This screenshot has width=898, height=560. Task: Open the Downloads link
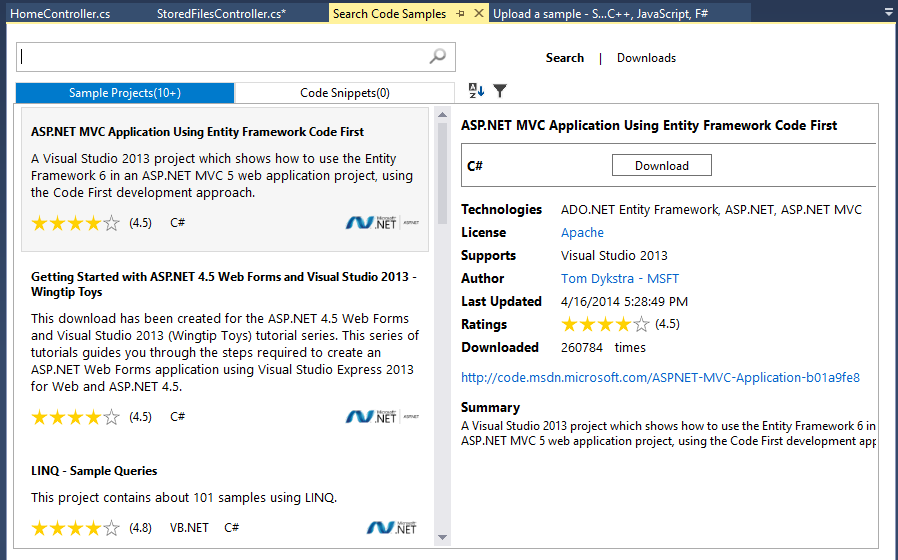point(646,58)
